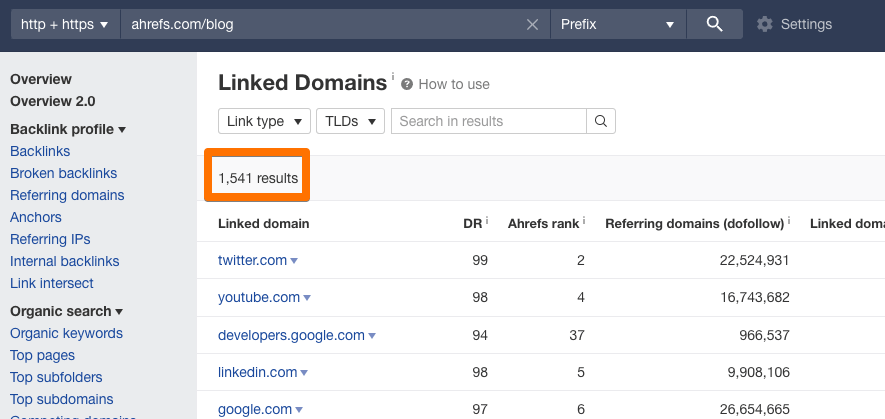Open Settings via the gear icon

tap(765, 24)
